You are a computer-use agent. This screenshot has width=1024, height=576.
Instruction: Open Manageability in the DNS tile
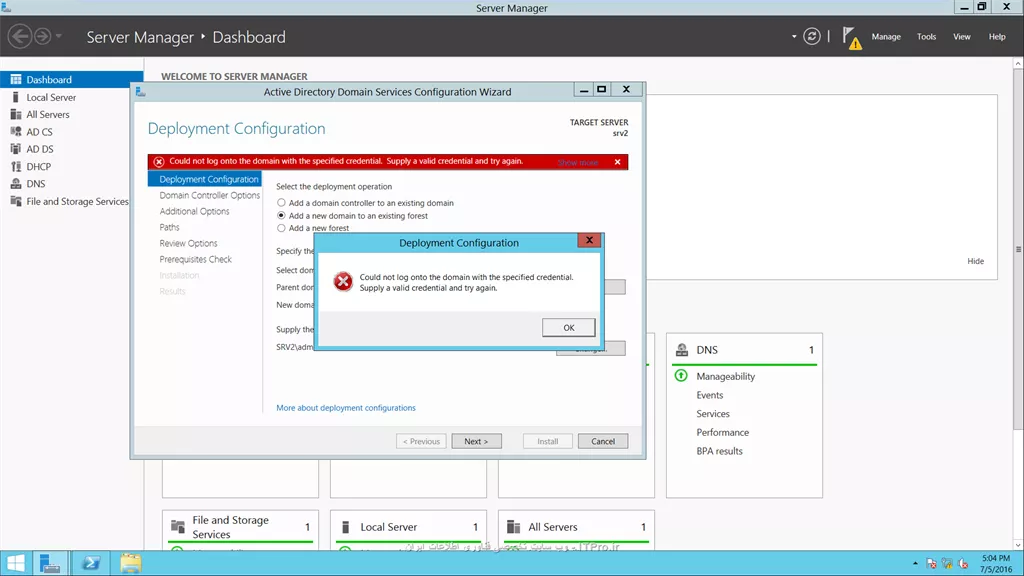pyautogui.click(x=726, y=376)
